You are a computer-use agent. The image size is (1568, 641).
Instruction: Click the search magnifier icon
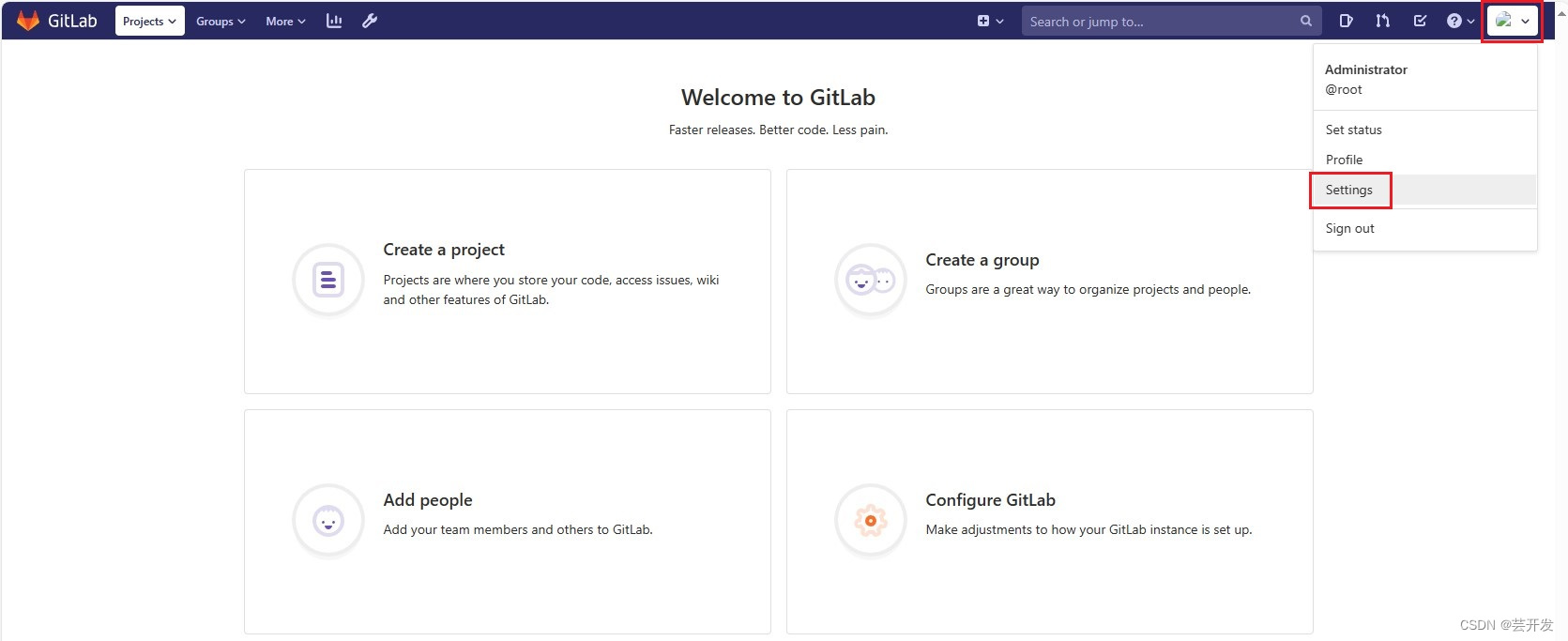(1305, 21)
